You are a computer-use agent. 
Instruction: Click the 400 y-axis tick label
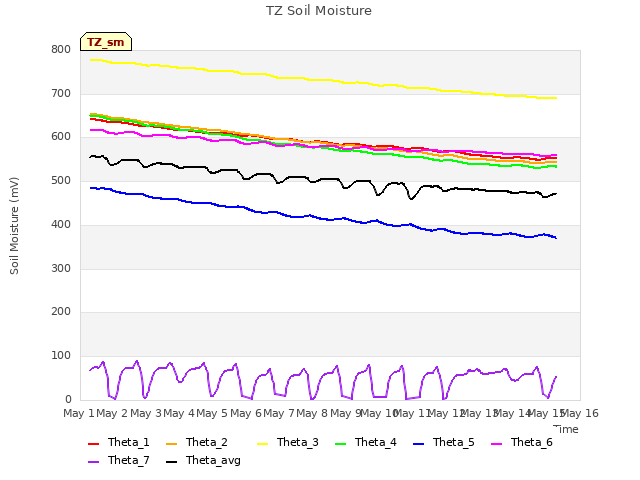[x=61, y=224]
